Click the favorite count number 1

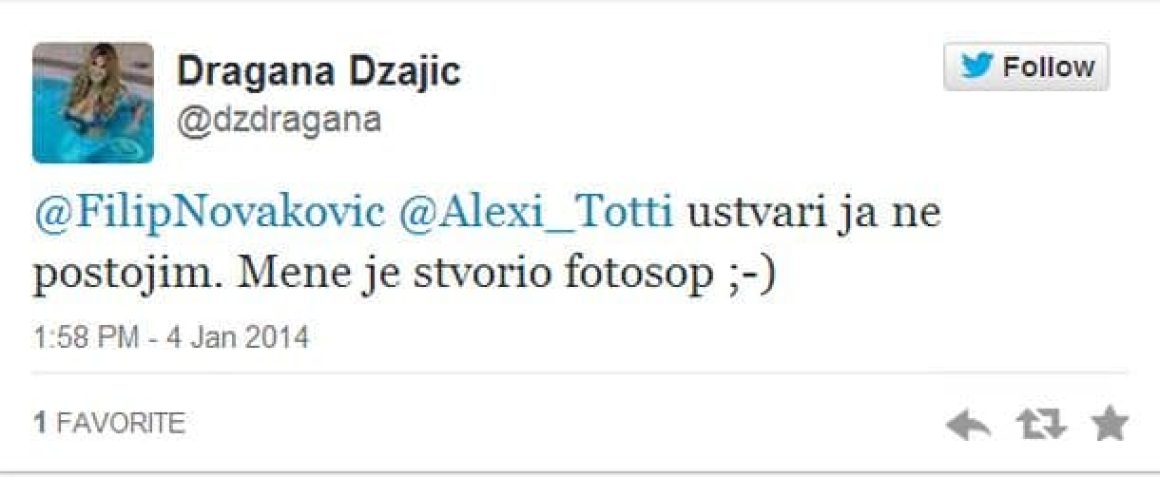[40, 424]
